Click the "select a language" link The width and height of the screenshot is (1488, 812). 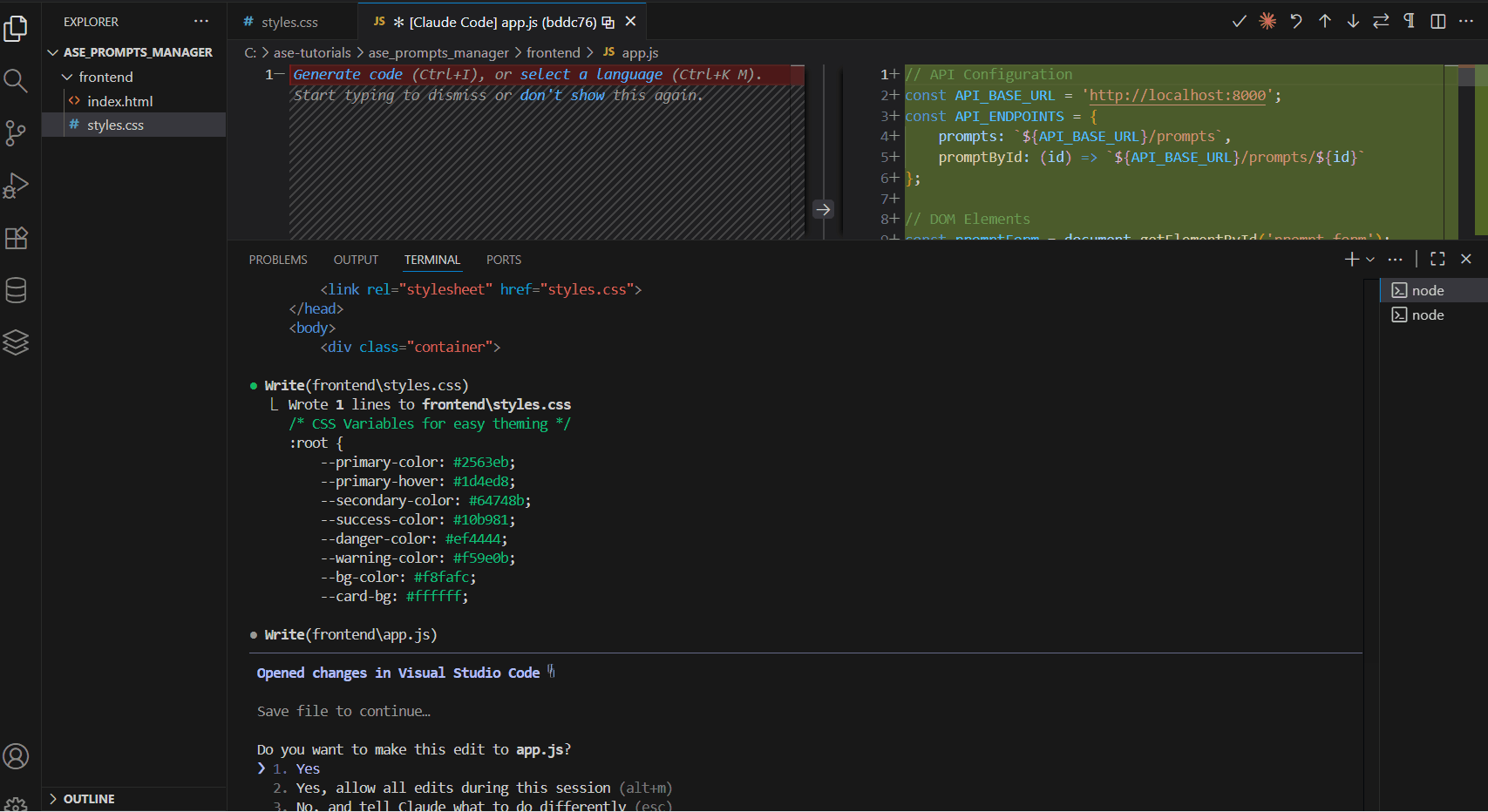tap(591, 75)
